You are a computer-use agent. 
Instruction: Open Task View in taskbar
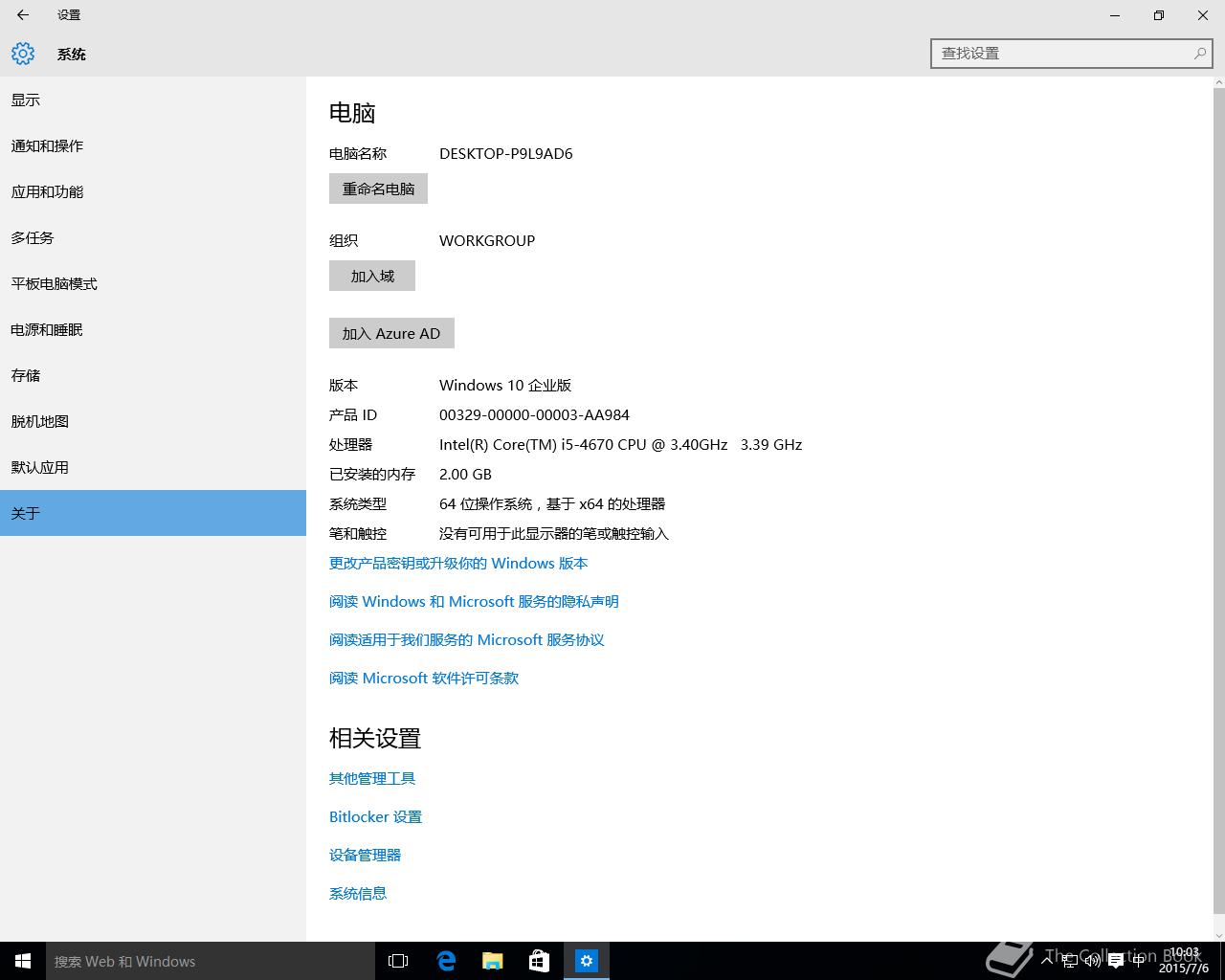pyautogui.click(x=398, y=961)
